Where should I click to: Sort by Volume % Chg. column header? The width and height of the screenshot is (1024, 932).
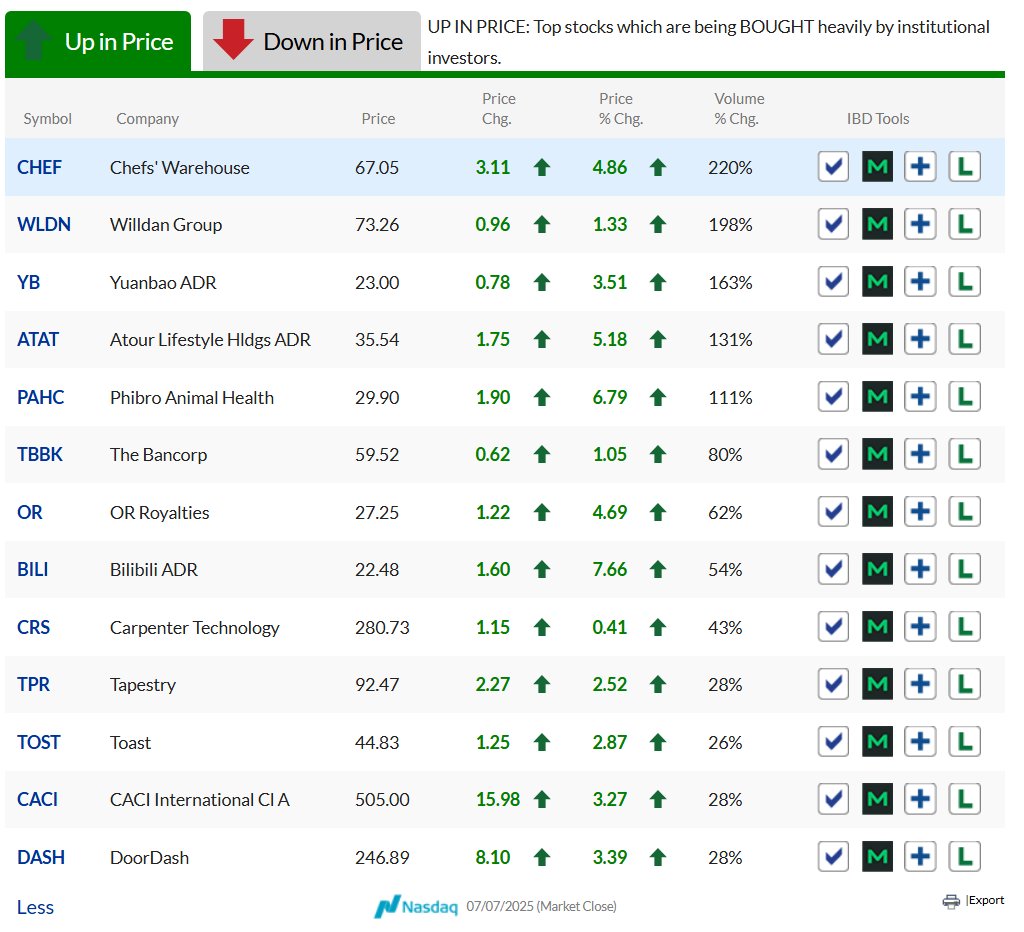tap(738, 108)
